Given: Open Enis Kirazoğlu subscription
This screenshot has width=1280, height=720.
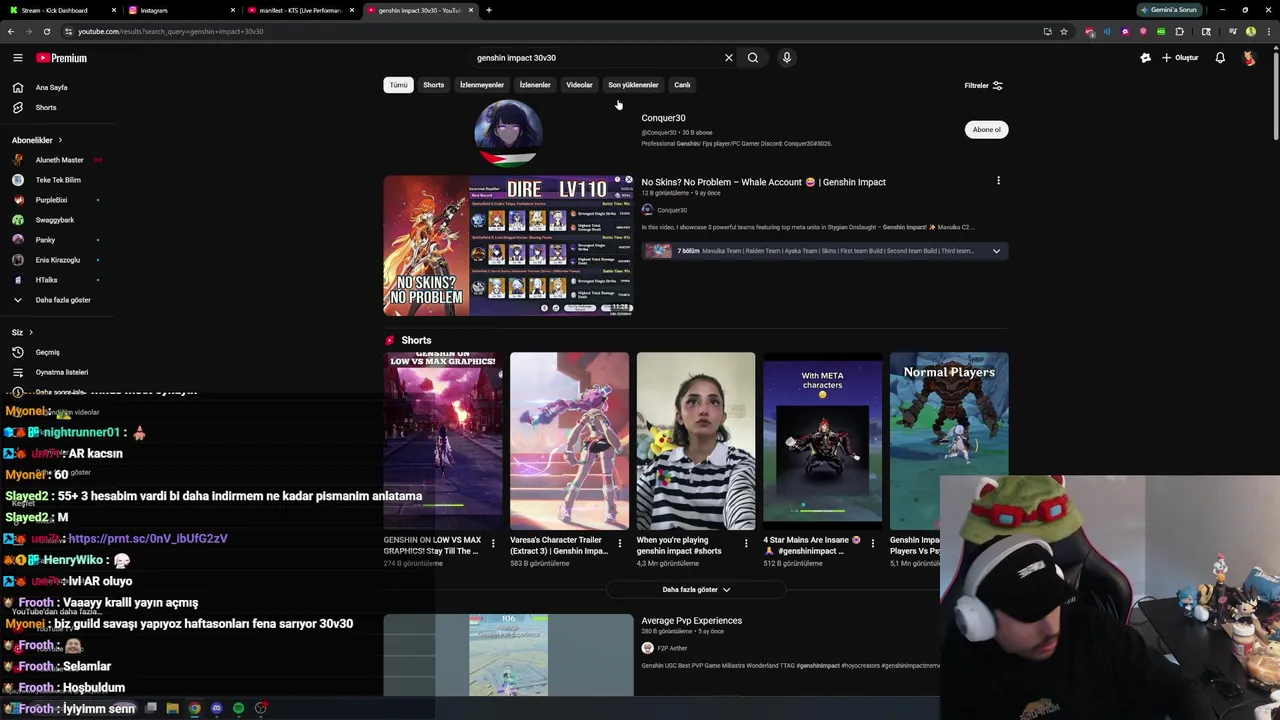Looking at the screenshot, I should tap(56, 260).
